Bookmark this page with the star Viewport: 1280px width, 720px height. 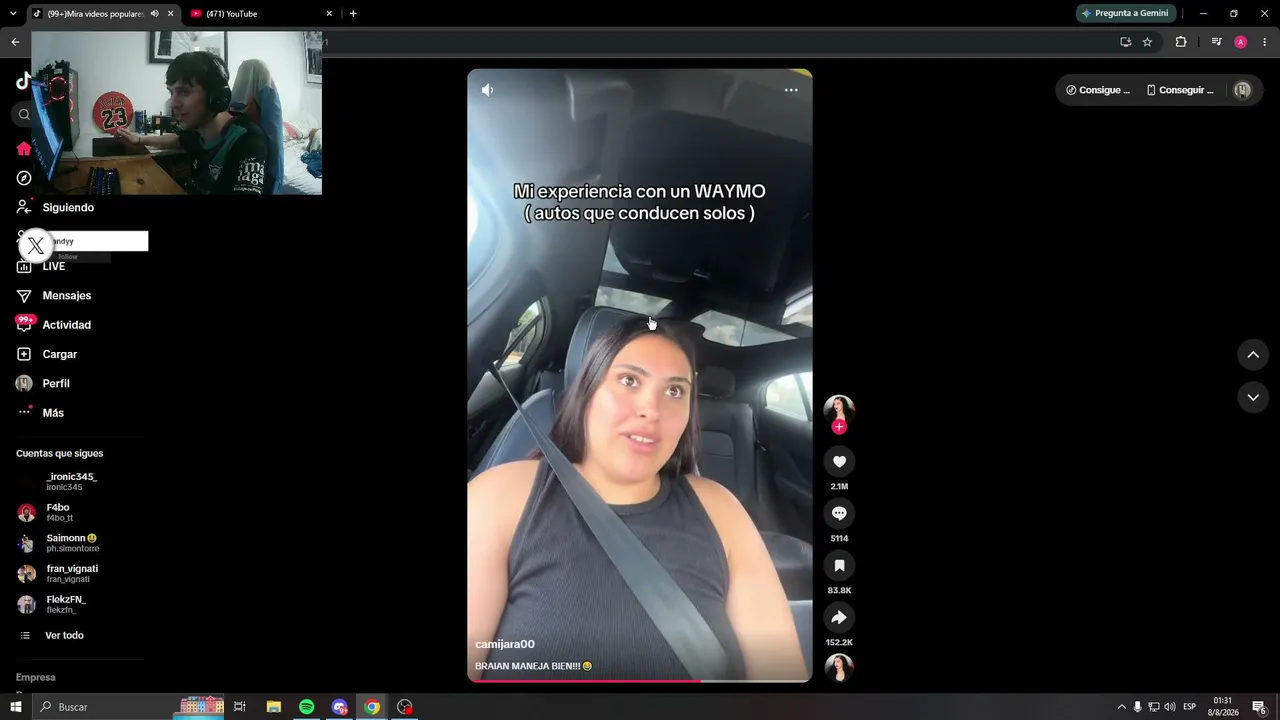pos(1147,42)
